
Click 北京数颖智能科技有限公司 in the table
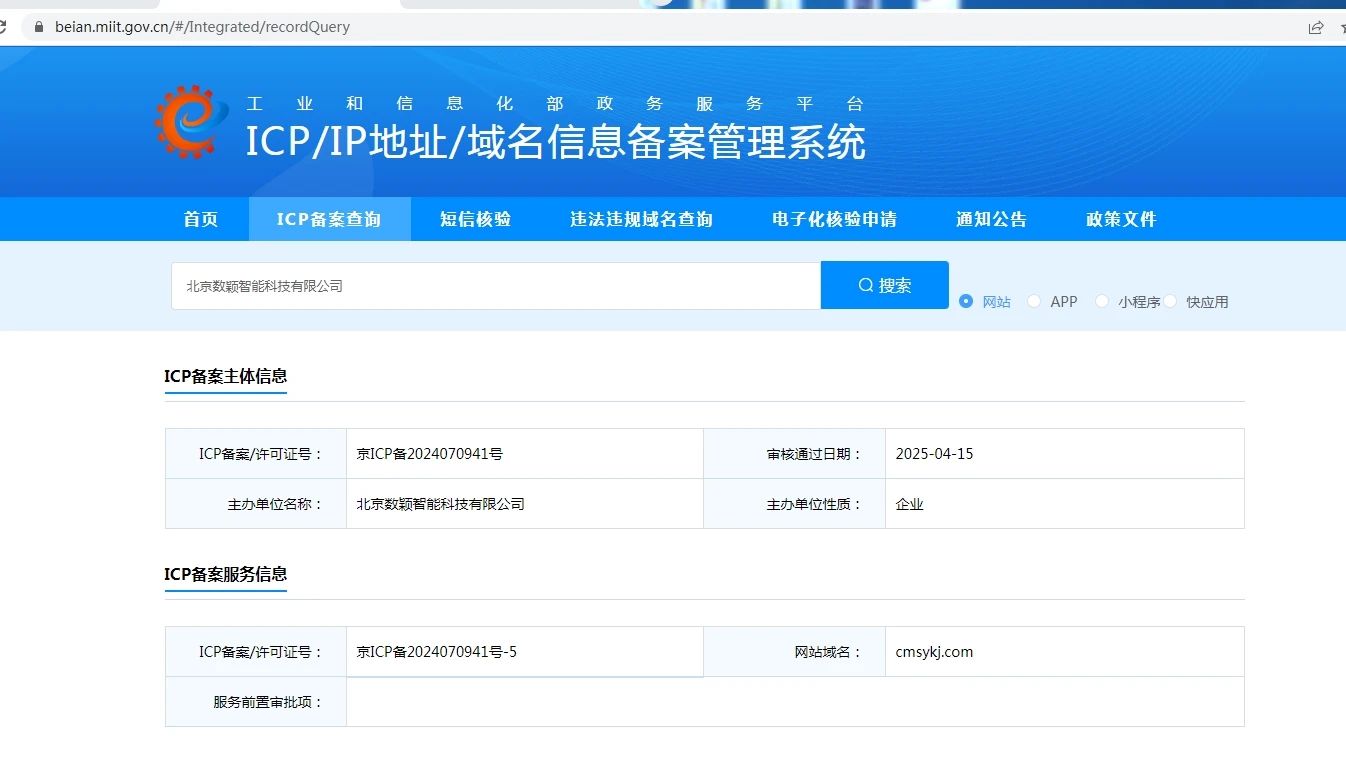point(441,504)
